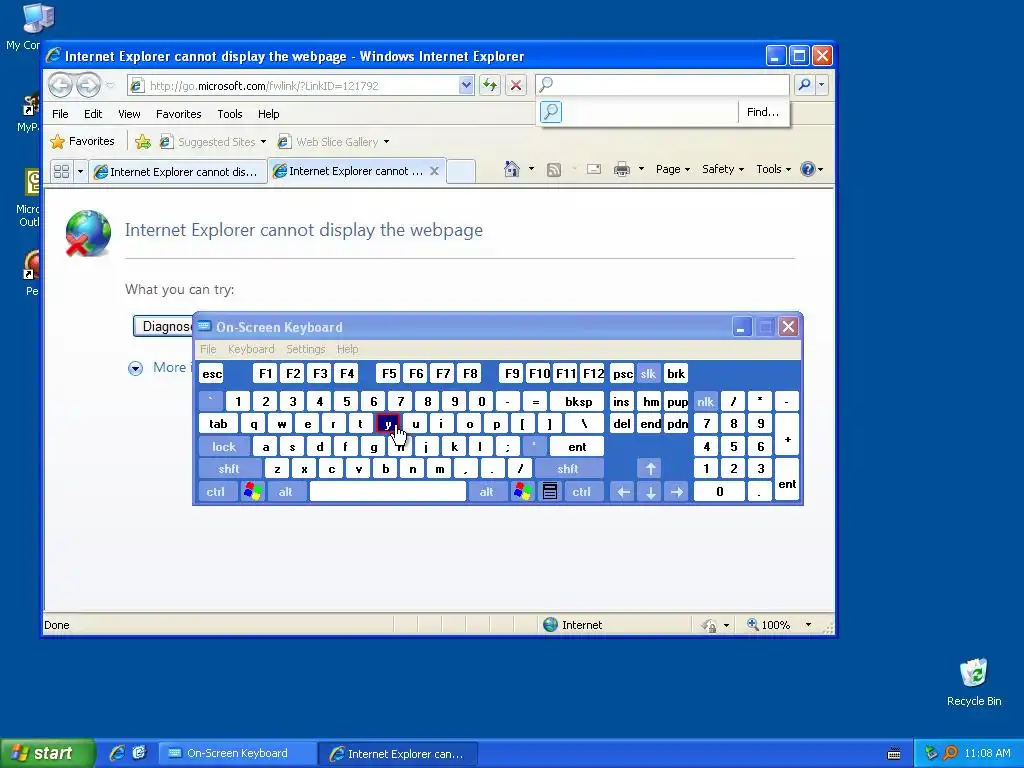Viewport: 1024px width, 768px height.
Task: Toggle the left shft key
Action: point(229,468)
